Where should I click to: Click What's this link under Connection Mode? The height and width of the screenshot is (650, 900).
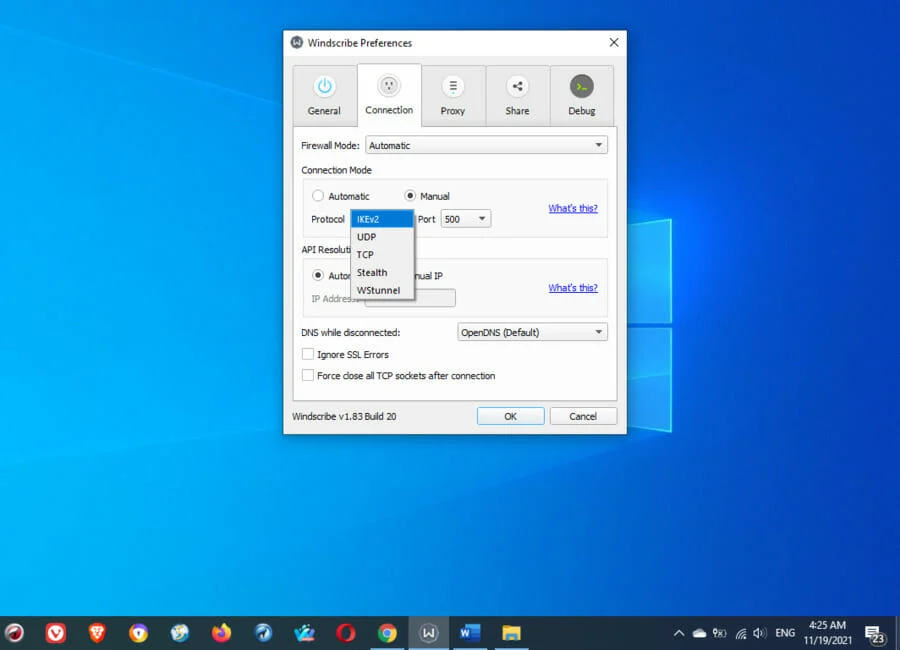tap(572, 208)
